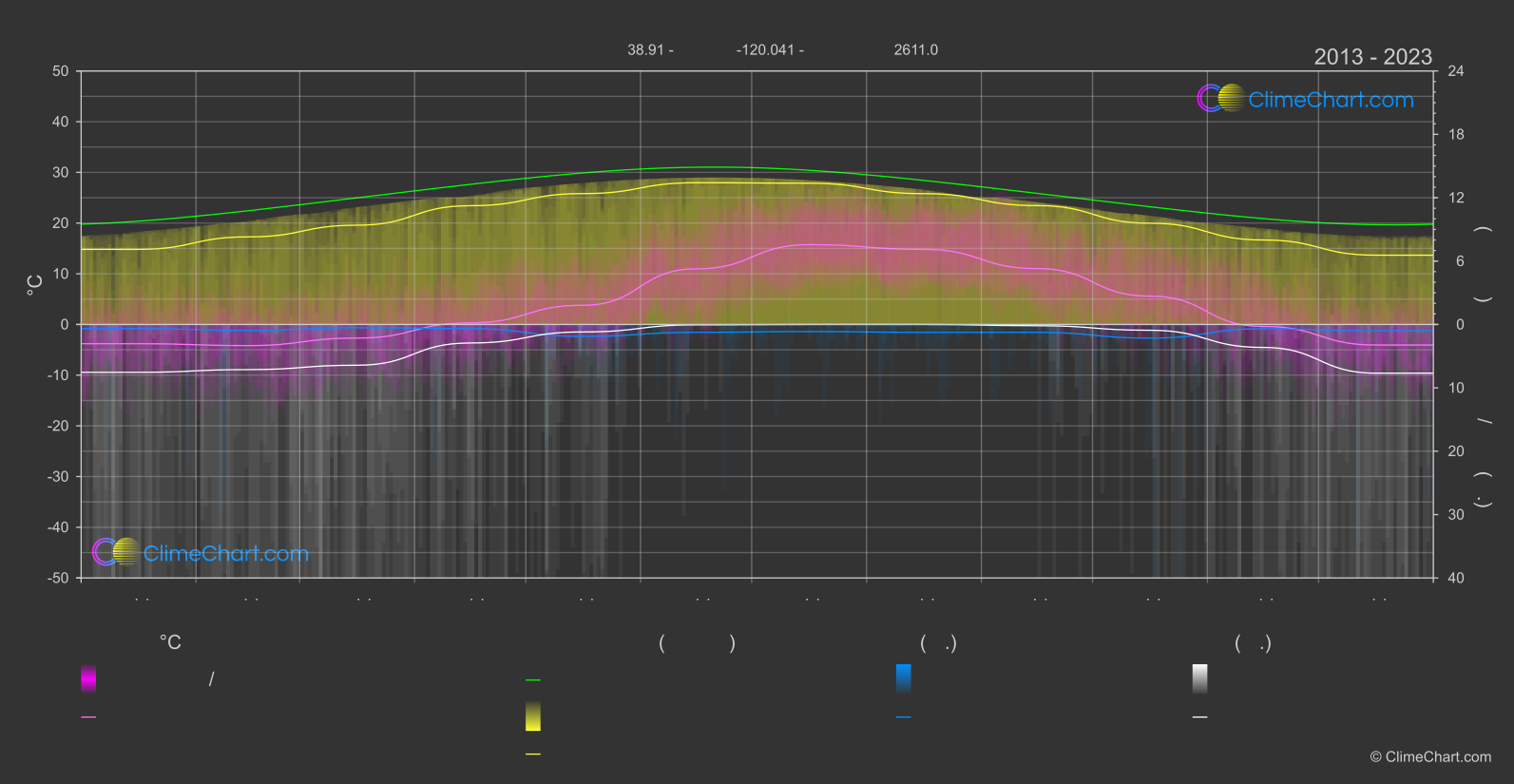Click the °C legend group header
This screenshot has width=1514, height=784.
pyautogui.click(x=170, y=642)
